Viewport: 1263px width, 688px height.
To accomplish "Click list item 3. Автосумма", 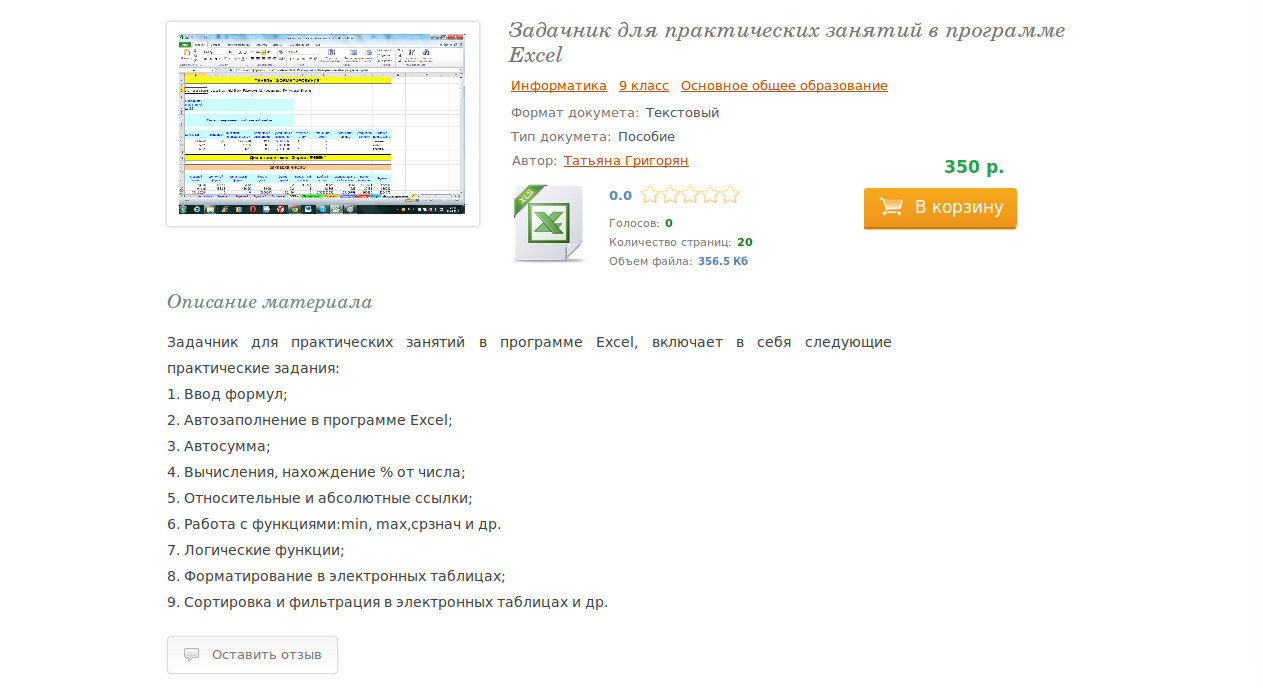I will click(x=219, y=446).
